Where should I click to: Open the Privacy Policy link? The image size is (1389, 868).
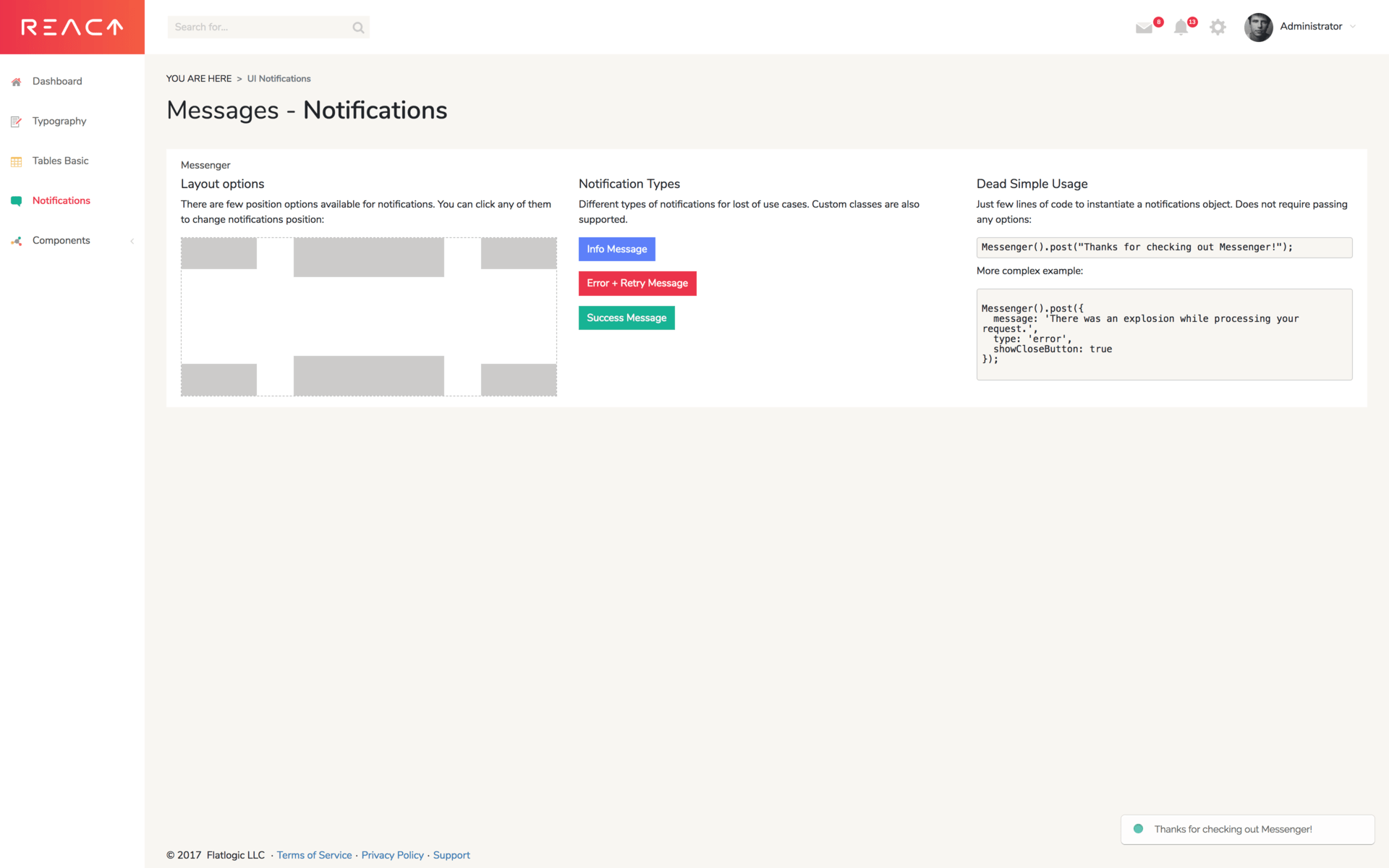392,855
